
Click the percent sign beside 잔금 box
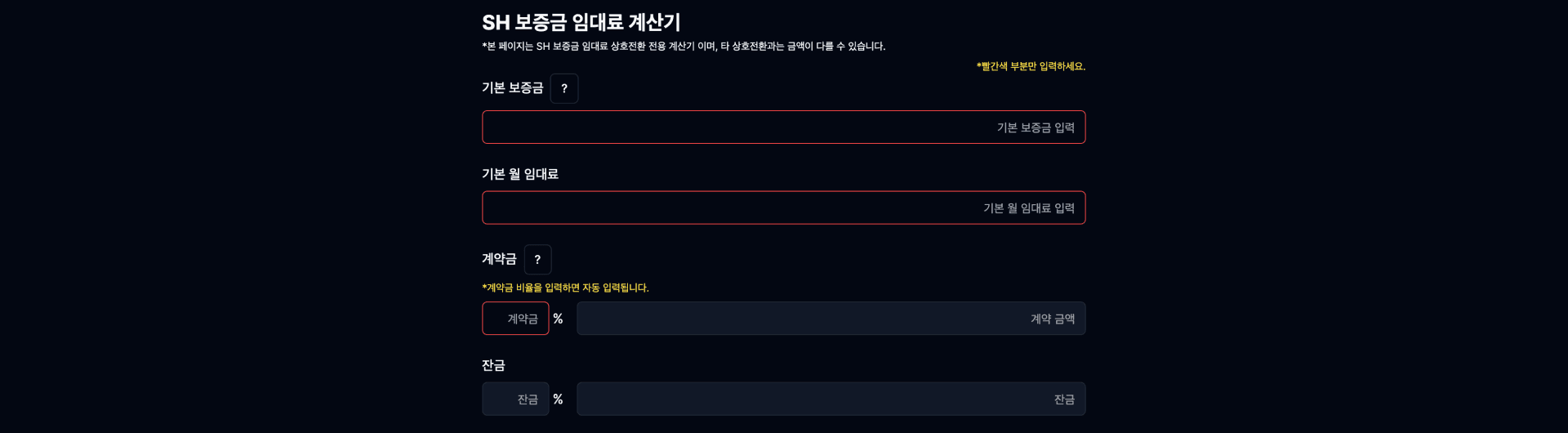(558, 400)
